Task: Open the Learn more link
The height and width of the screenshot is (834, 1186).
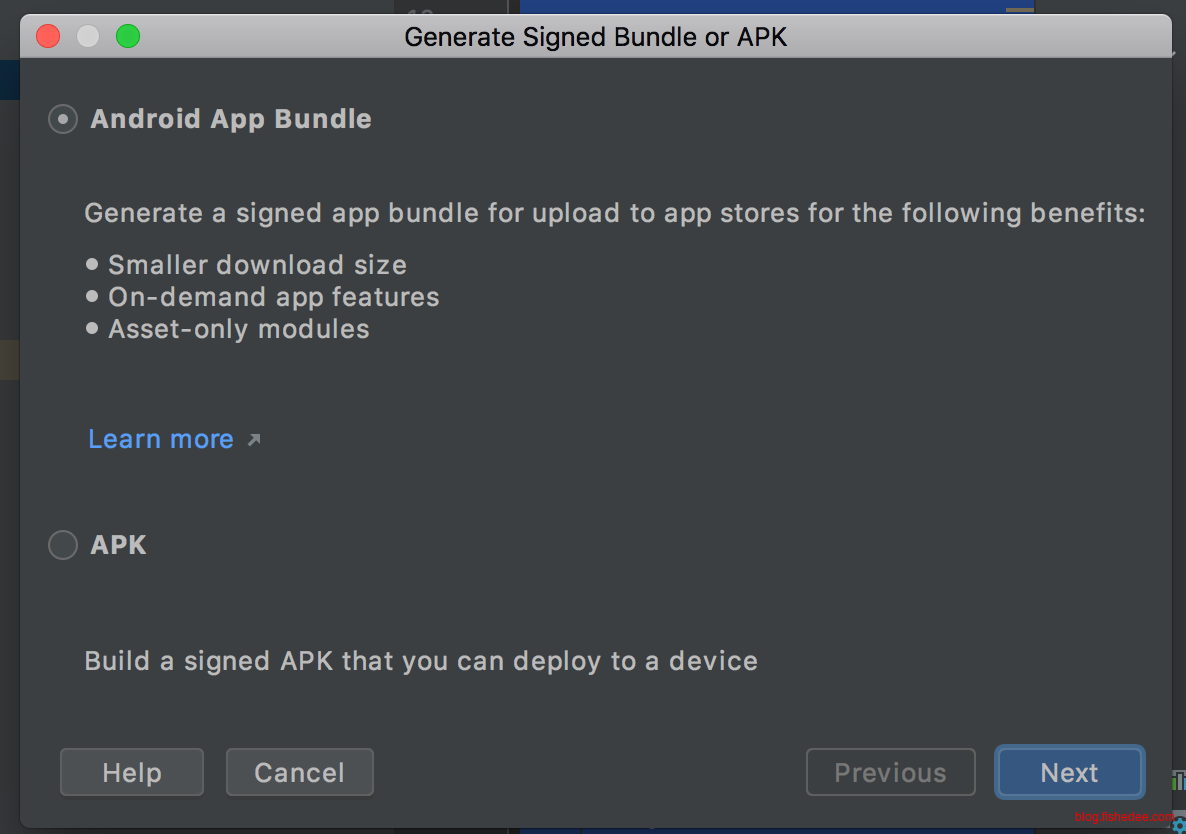Action: (x=161, y=439)
